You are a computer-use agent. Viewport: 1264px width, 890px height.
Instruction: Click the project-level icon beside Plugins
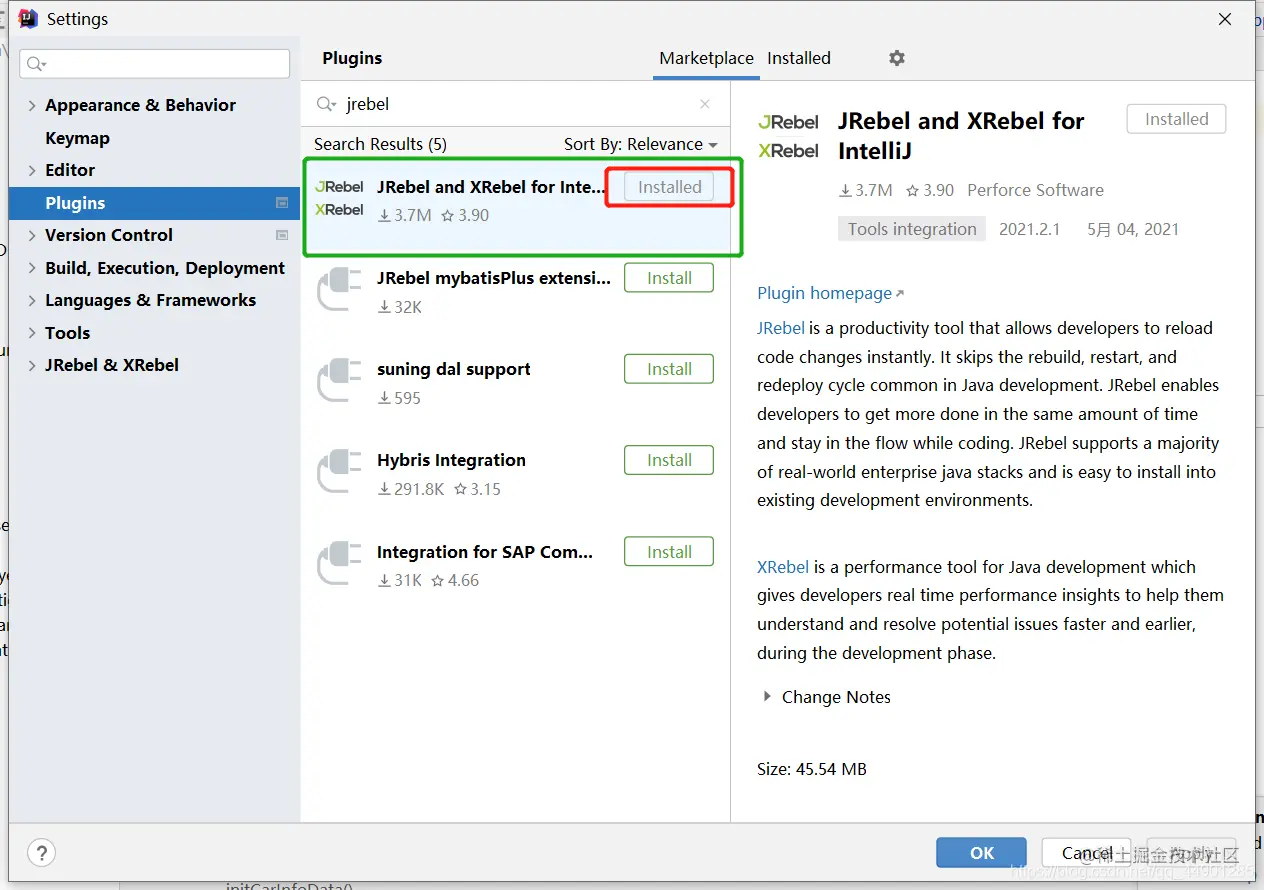(282, 203)
